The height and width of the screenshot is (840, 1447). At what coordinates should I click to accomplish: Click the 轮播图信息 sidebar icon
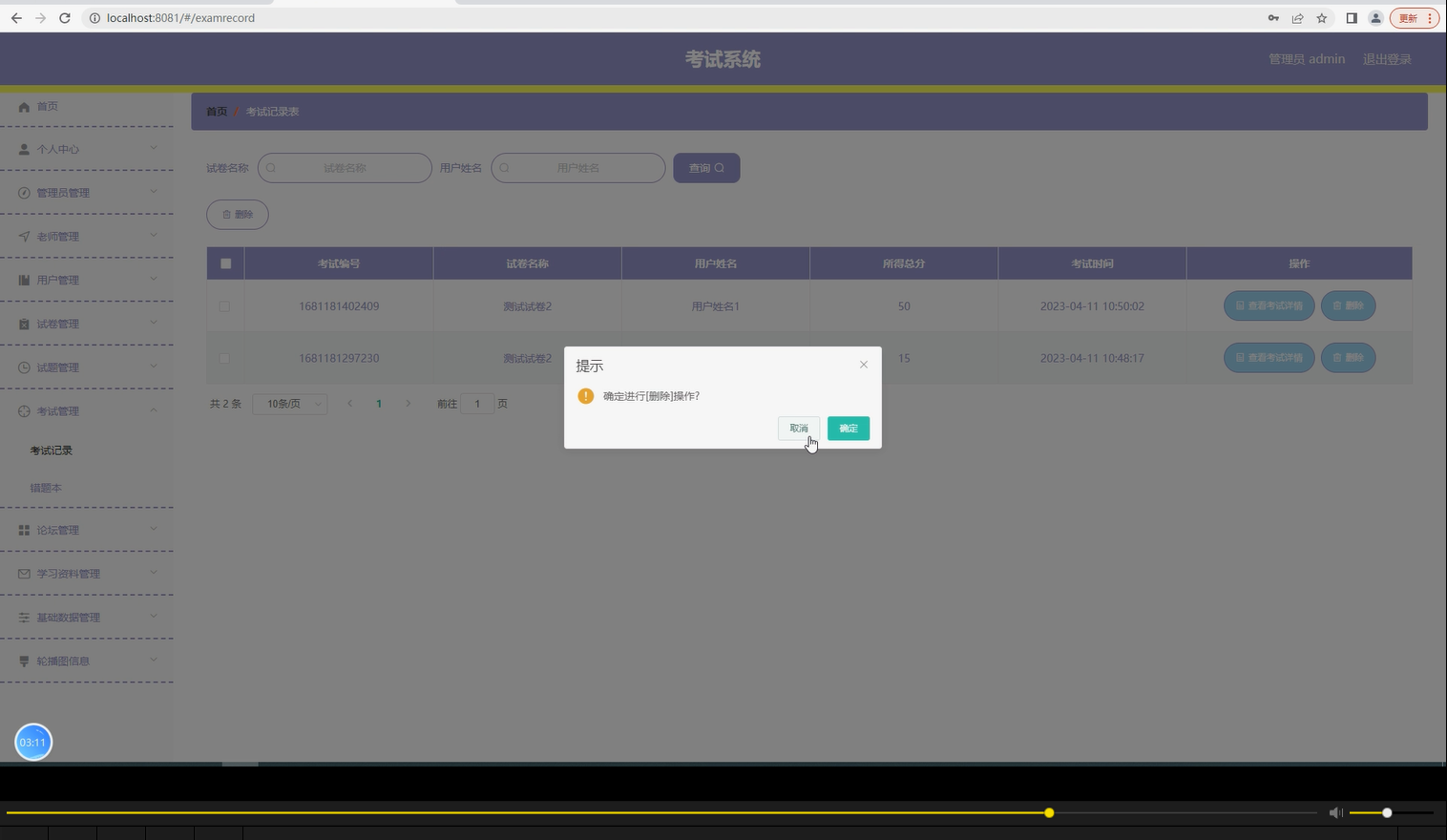click(x=24, y=661)
